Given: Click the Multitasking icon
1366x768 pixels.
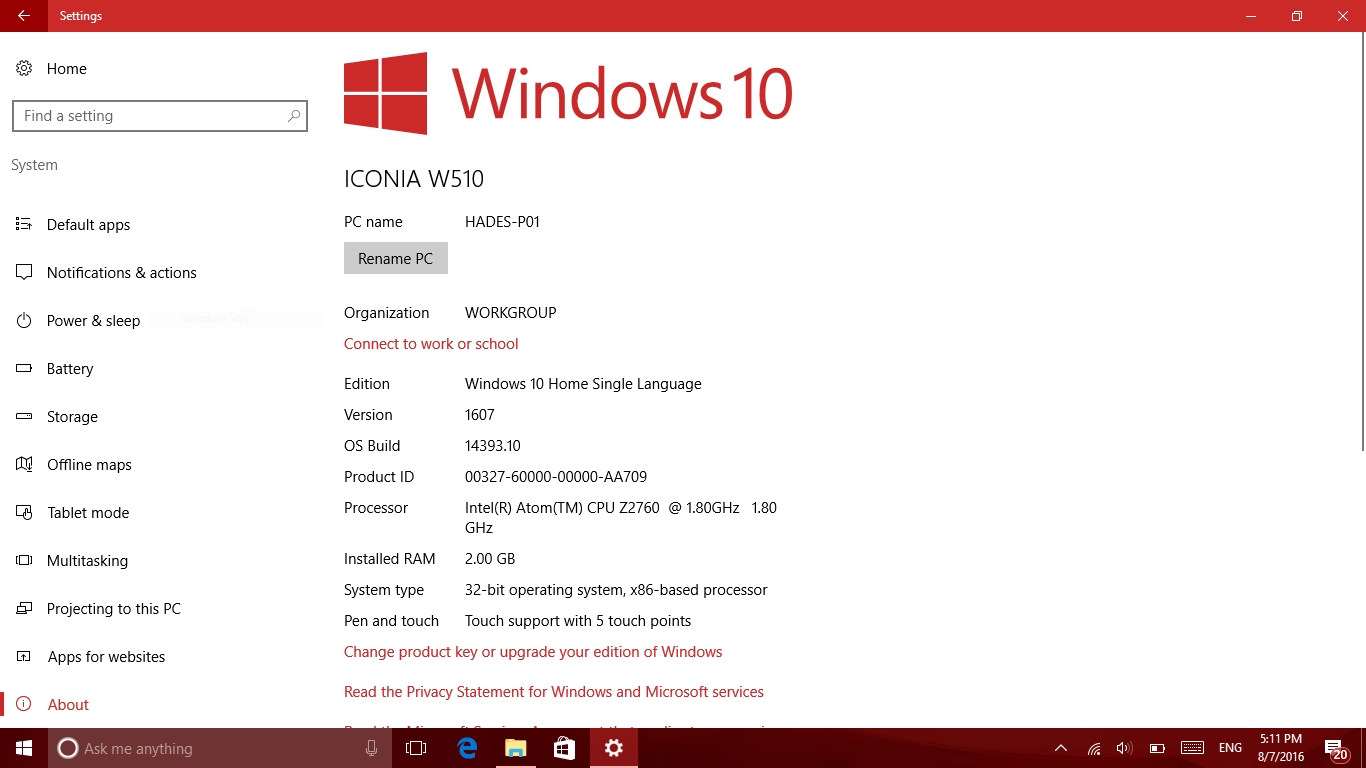Looking at the screenshot, I should (x=24, y=560).
